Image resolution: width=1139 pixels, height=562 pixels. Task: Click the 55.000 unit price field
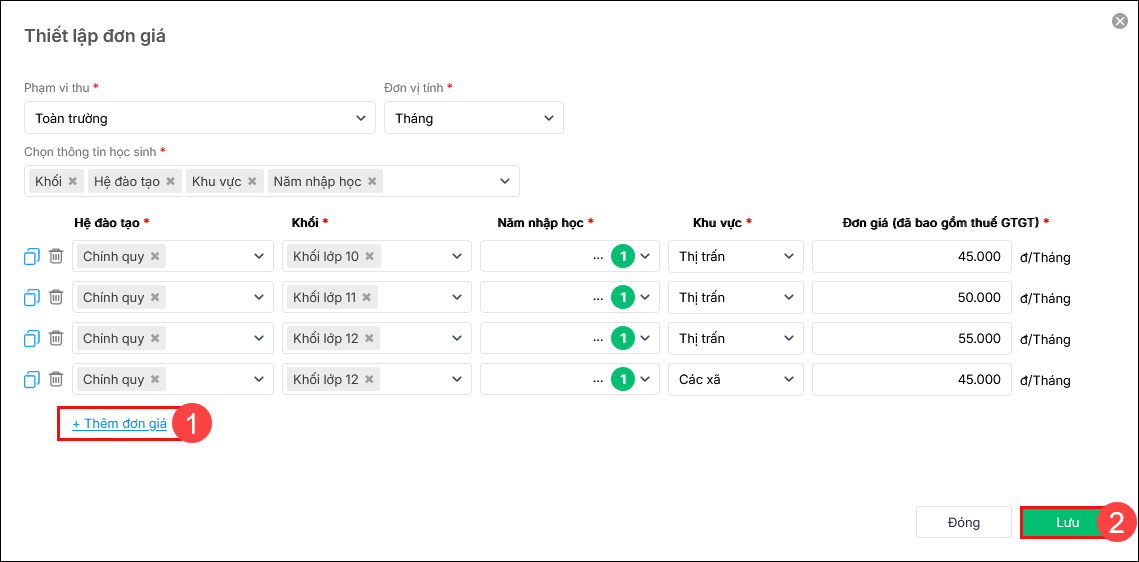[910, 339]
